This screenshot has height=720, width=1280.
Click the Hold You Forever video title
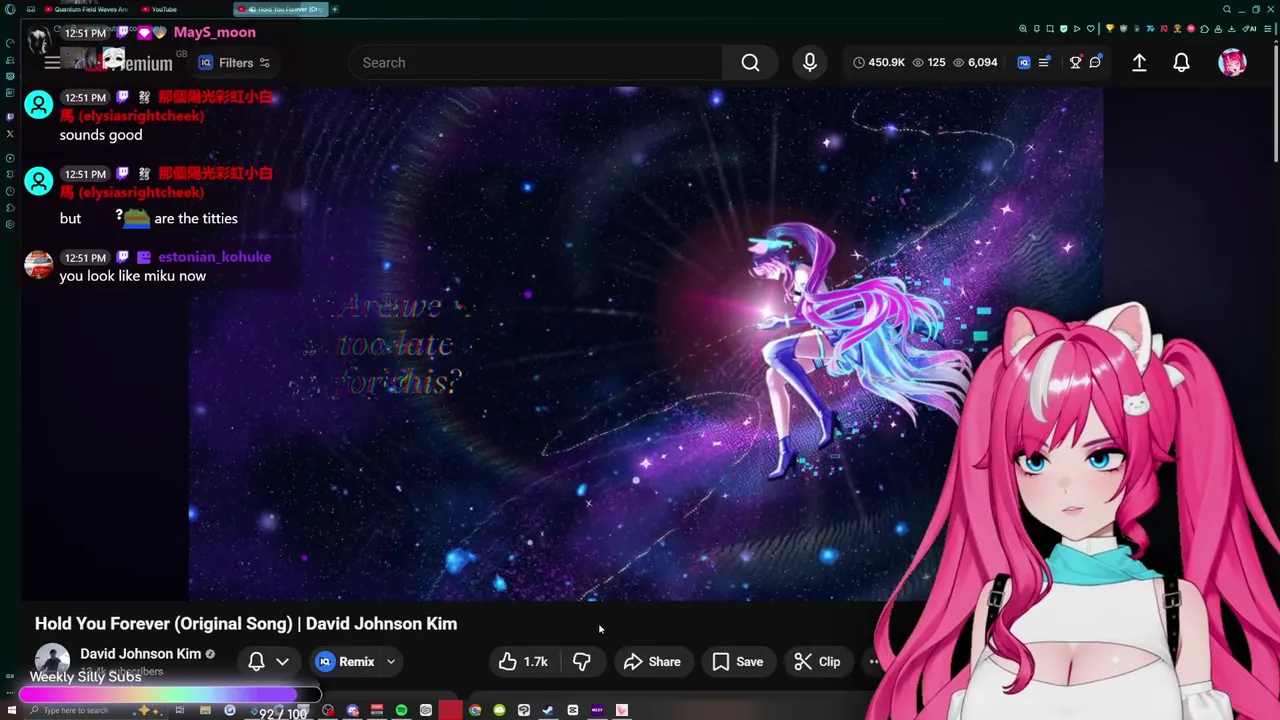point(246,623)
